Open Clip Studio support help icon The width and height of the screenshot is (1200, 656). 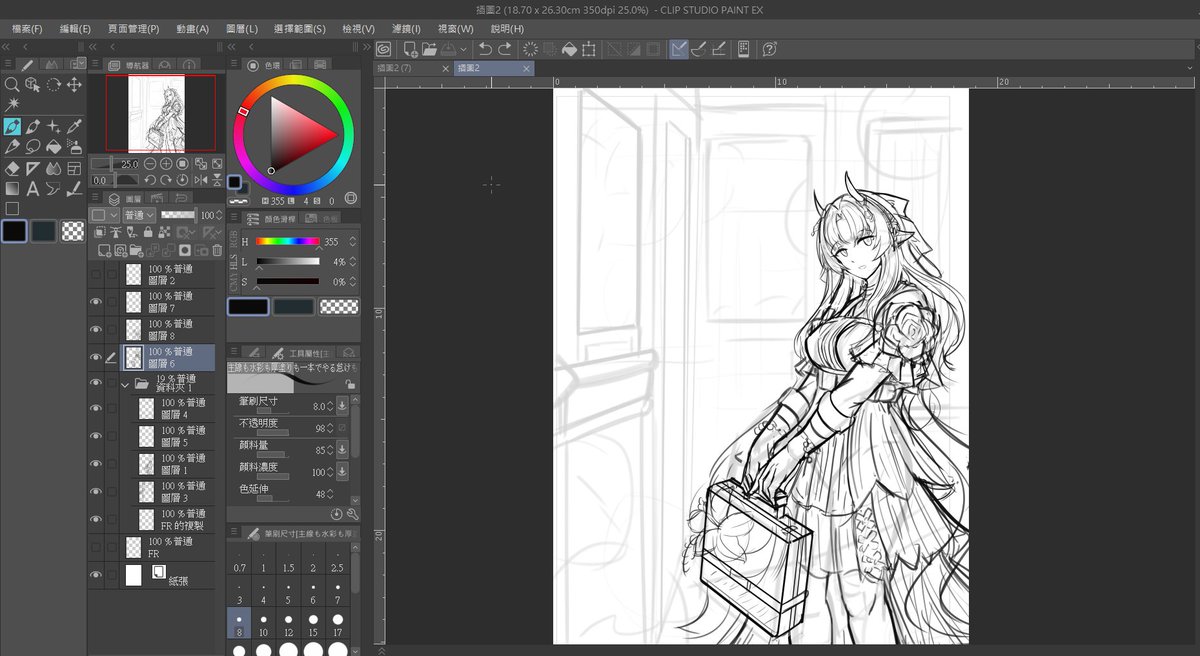pos(769,48)
